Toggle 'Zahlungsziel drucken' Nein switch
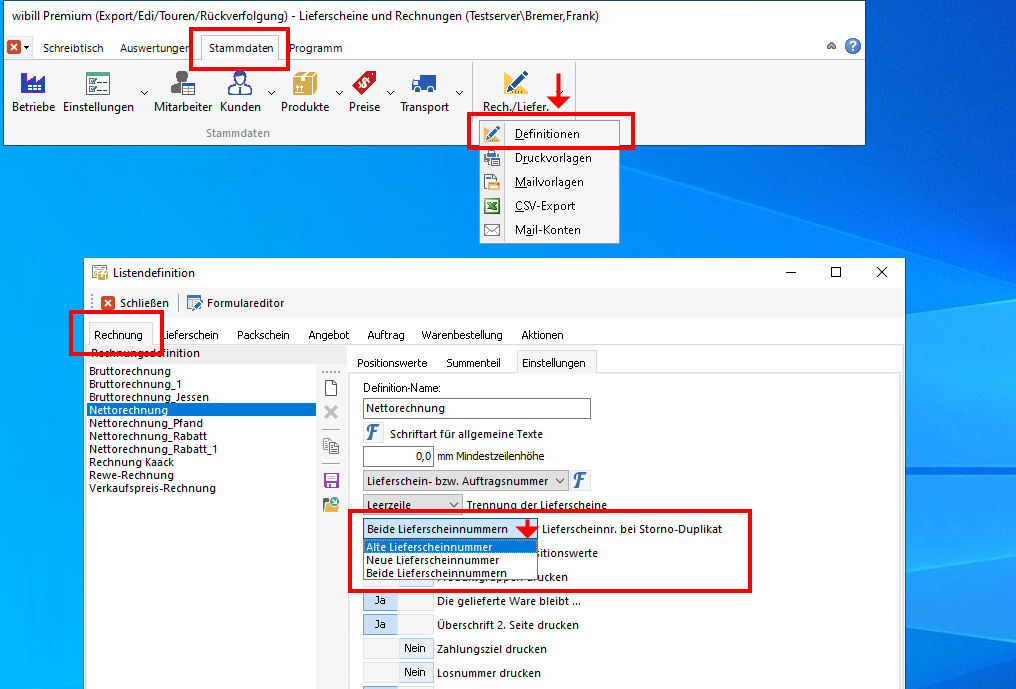The height and width of the screenshot is (689, 1016). 415,649
